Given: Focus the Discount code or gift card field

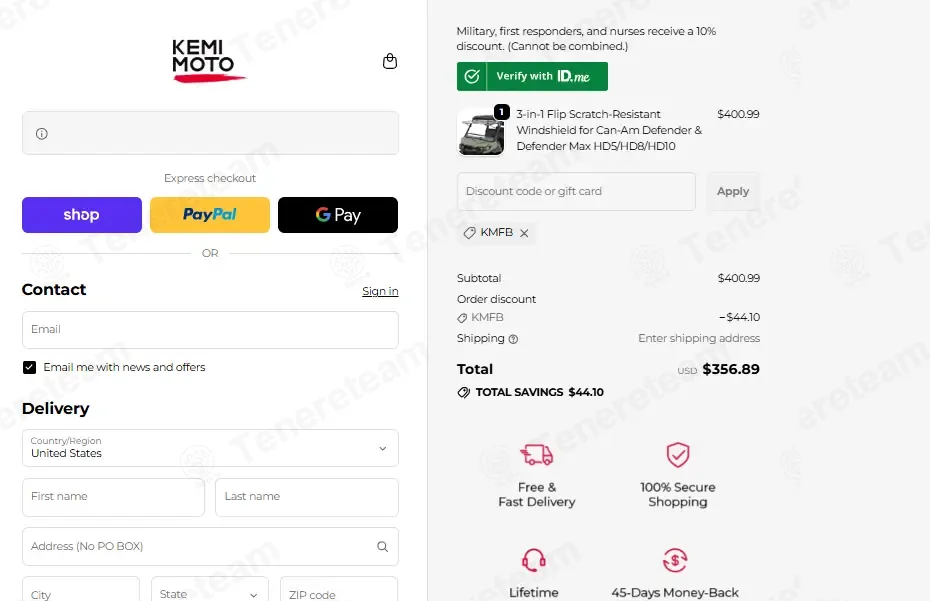Looking at the screenshot, I should pyautogui.click(x=576, y=192).
